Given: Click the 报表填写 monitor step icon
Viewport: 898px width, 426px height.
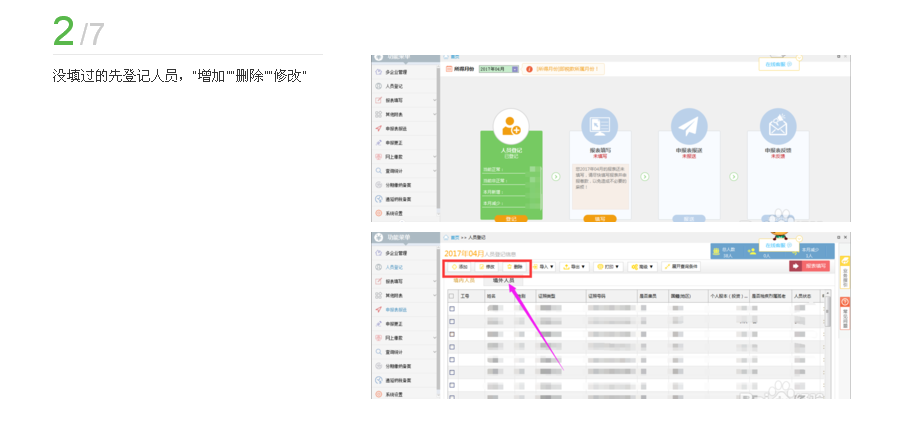Looking at the screenshot, I should click(599, 126).
